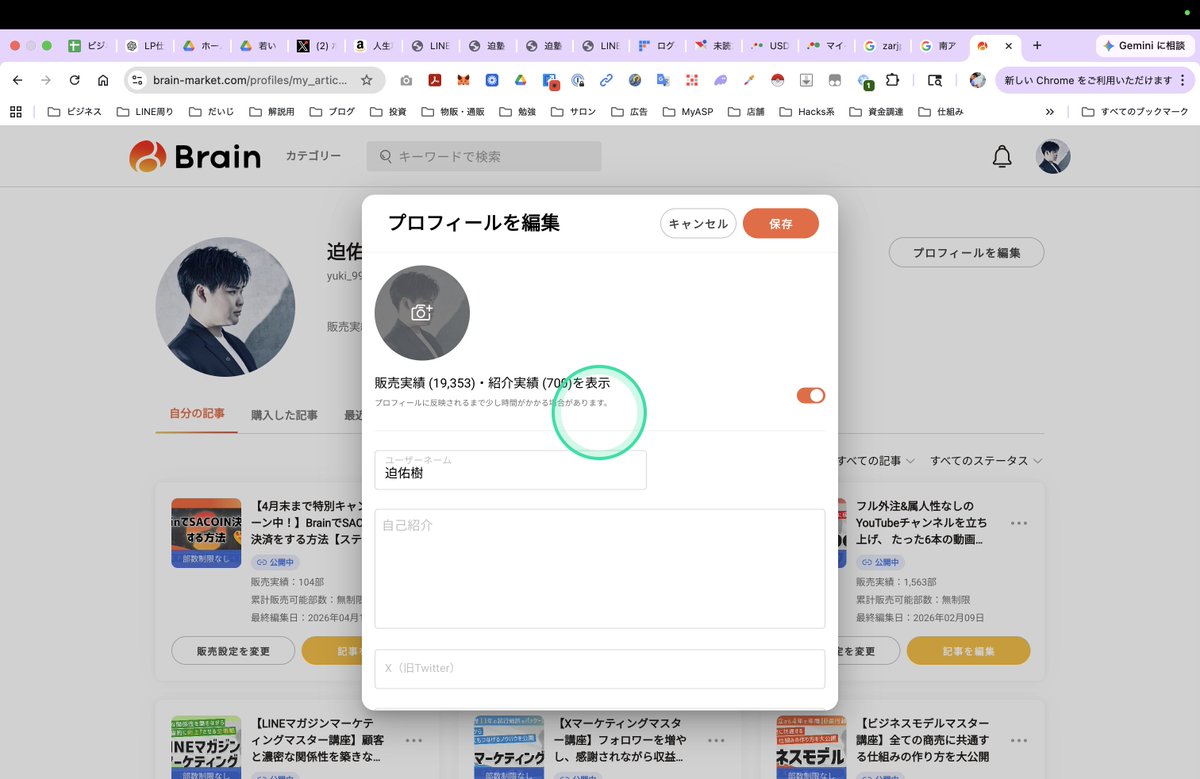Open the ビジネス bookmark folder
Viewport: 1200px width, 779px height.
click(74, 112)
